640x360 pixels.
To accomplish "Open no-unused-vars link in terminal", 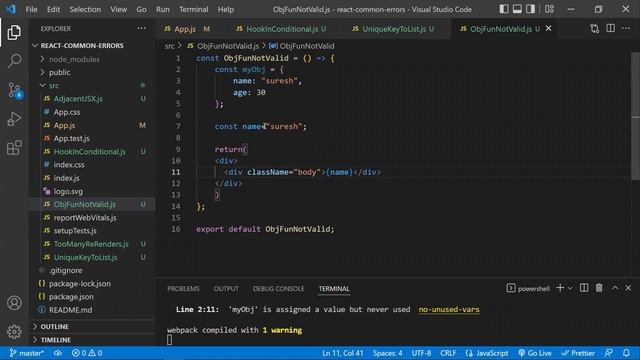I will [x=449, y=309].
